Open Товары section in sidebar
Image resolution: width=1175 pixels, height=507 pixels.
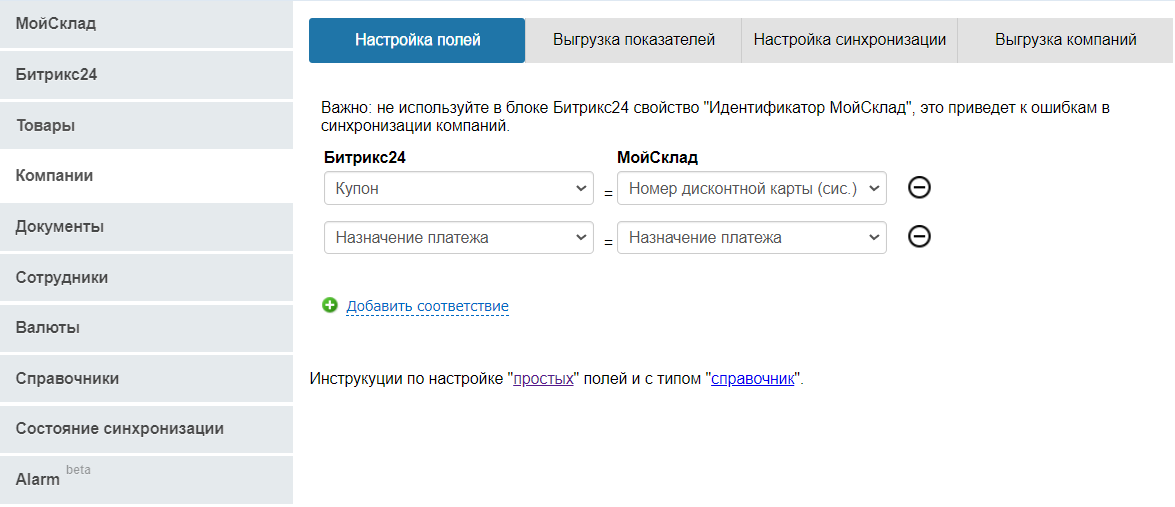click(146, 126)
